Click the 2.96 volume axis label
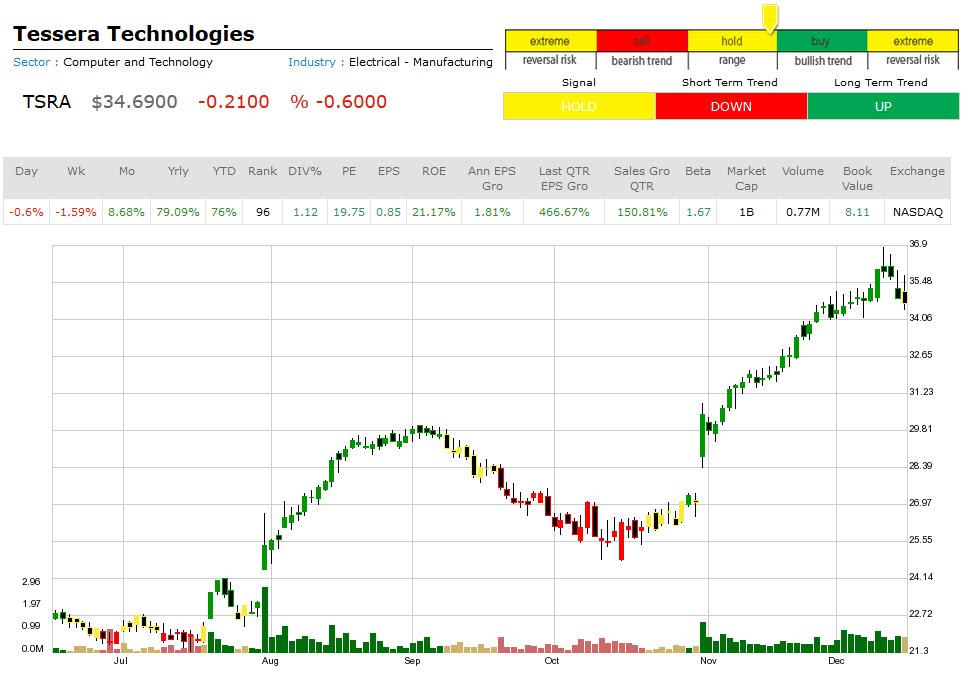 (x=31, y=582)
